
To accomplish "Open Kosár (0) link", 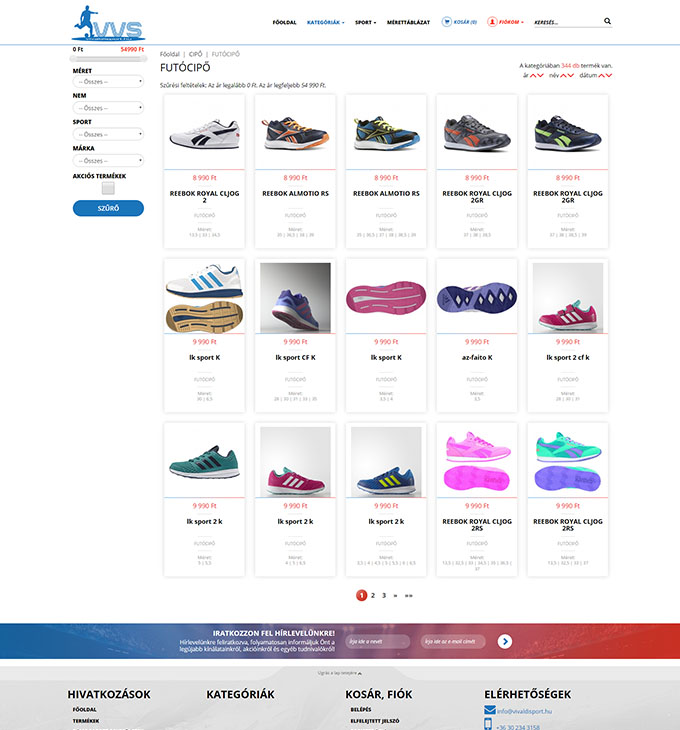I will [465, 22].
